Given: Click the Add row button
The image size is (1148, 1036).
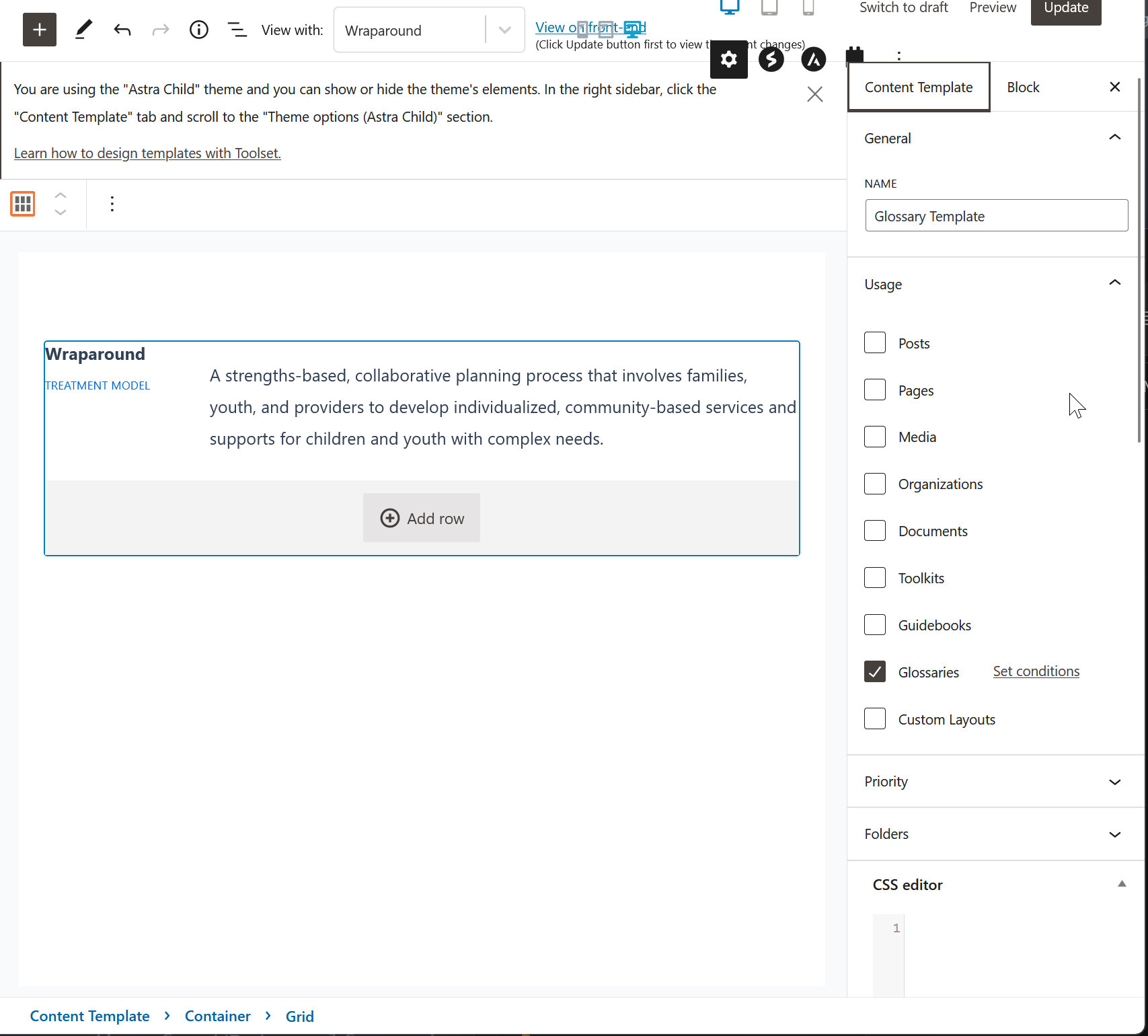Looking at the screenshot, I should pos(422,518).
